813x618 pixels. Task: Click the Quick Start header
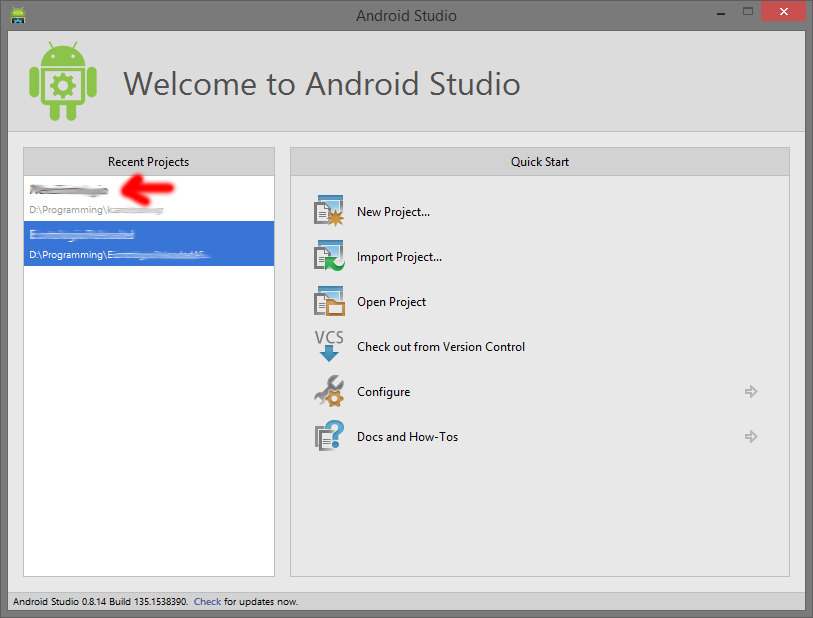point(540,162)
